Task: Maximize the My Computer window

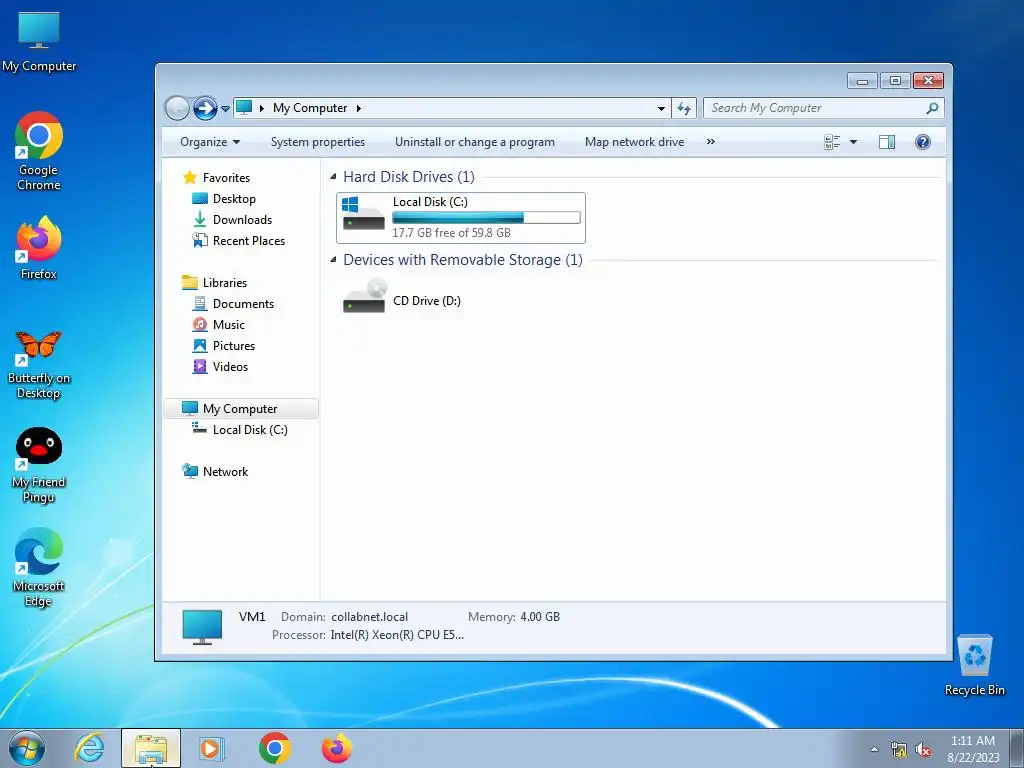Action: tap(895, 81)
